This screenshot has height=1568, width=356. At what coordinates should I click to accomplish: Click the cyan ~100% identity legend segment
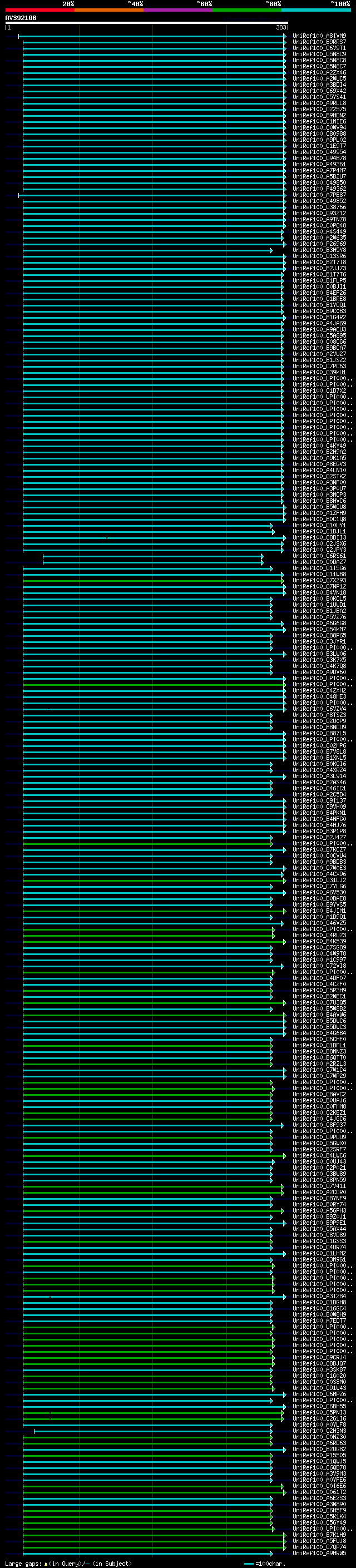coord(316,10)
